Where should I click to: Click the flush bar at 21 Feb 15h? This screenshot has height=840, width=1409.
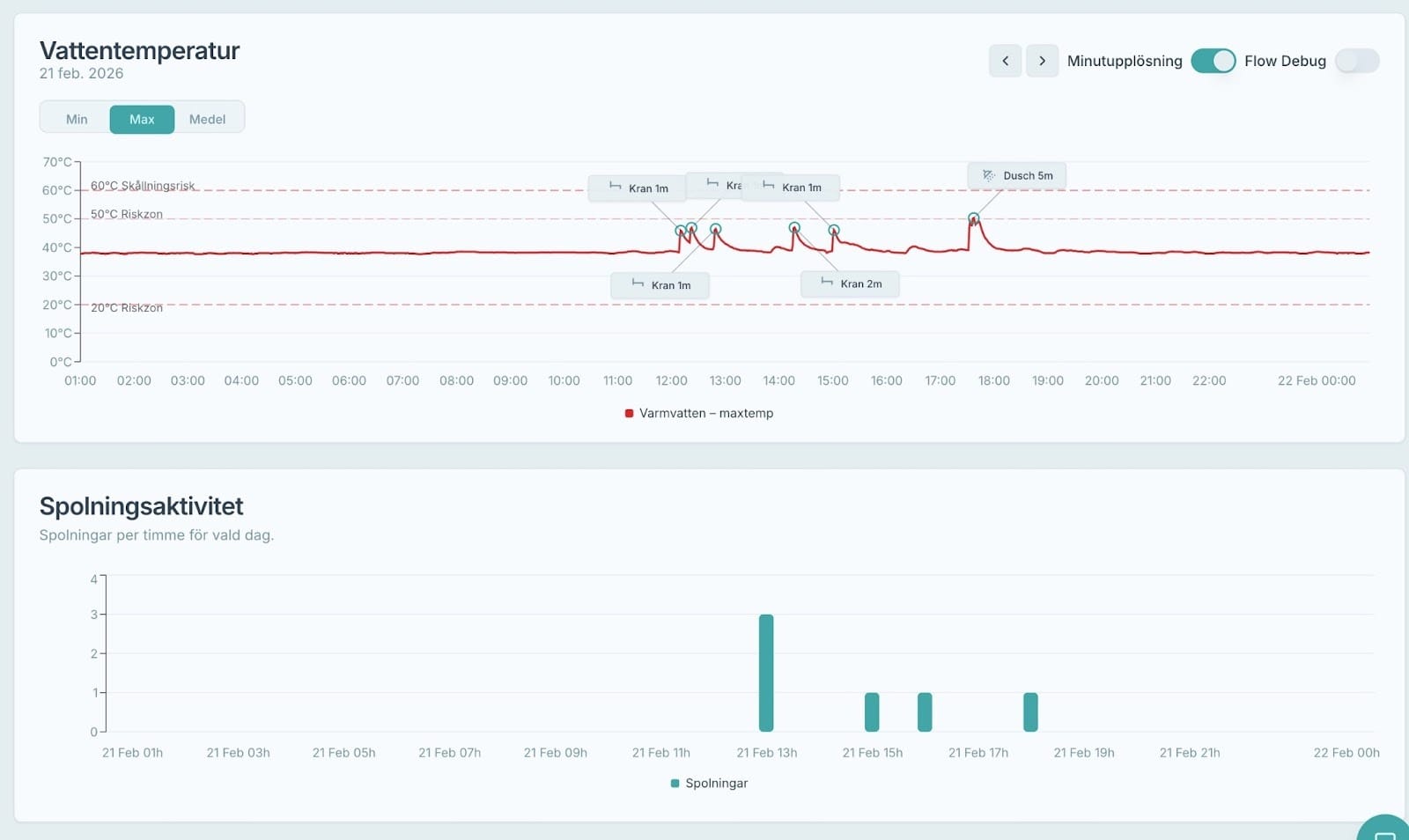[872, 711]
